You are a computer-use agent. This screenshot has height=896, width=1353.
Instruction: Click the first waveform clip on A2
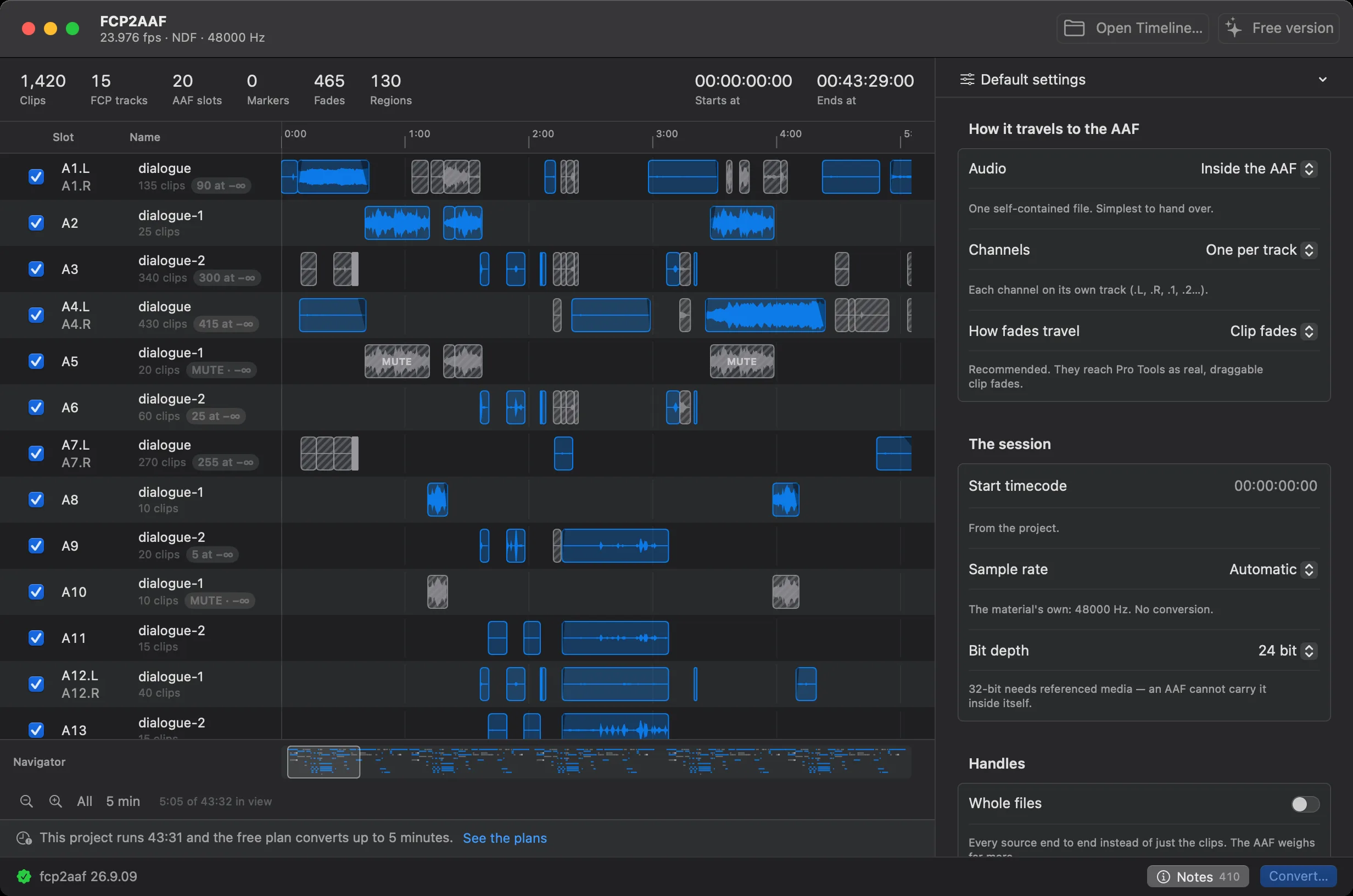[x=397, y=223]
